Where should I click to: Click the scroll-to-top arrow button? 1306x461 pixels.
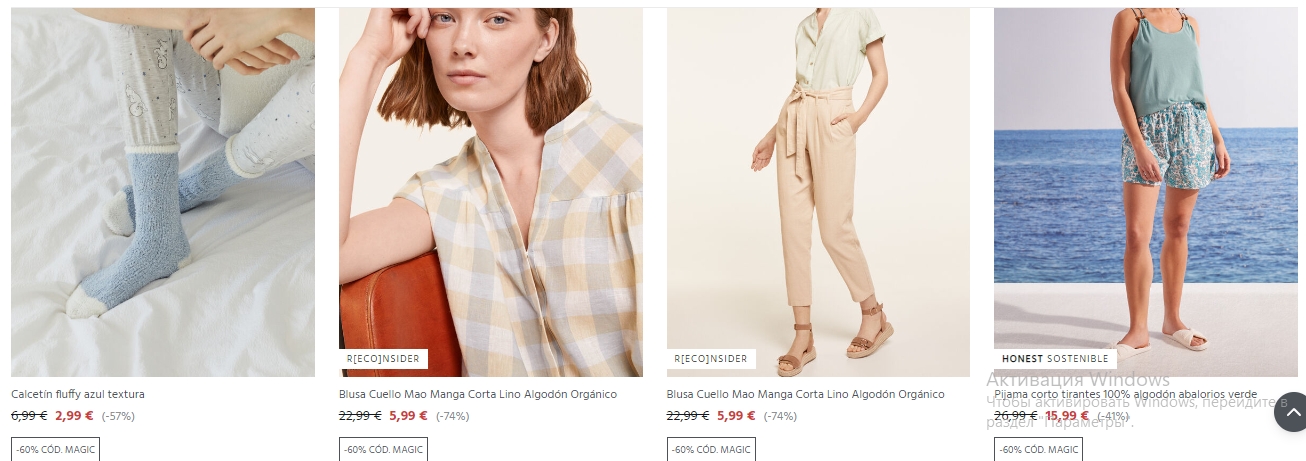tap(1290, 412)
